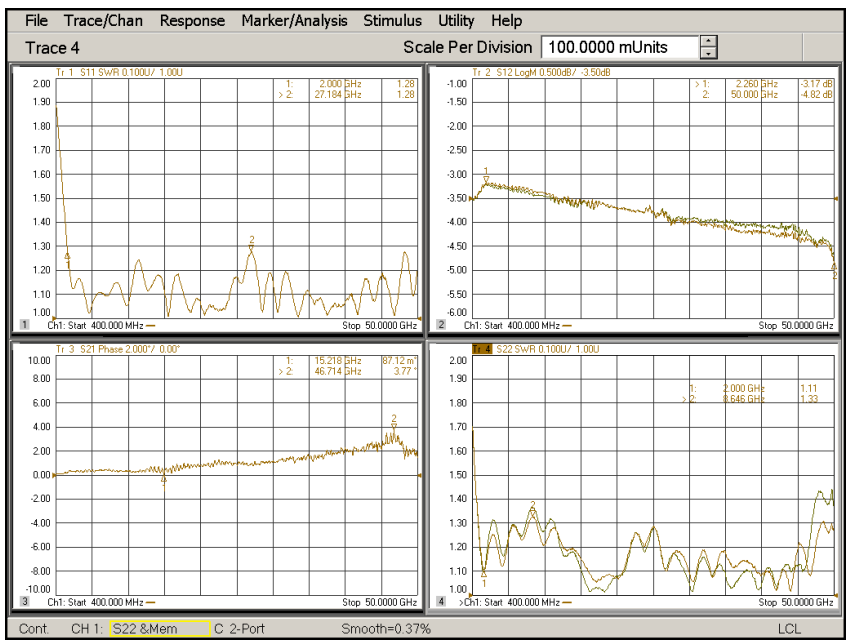
Task: Open the Marker/Analysis menu
Action: tap(294, 20)
